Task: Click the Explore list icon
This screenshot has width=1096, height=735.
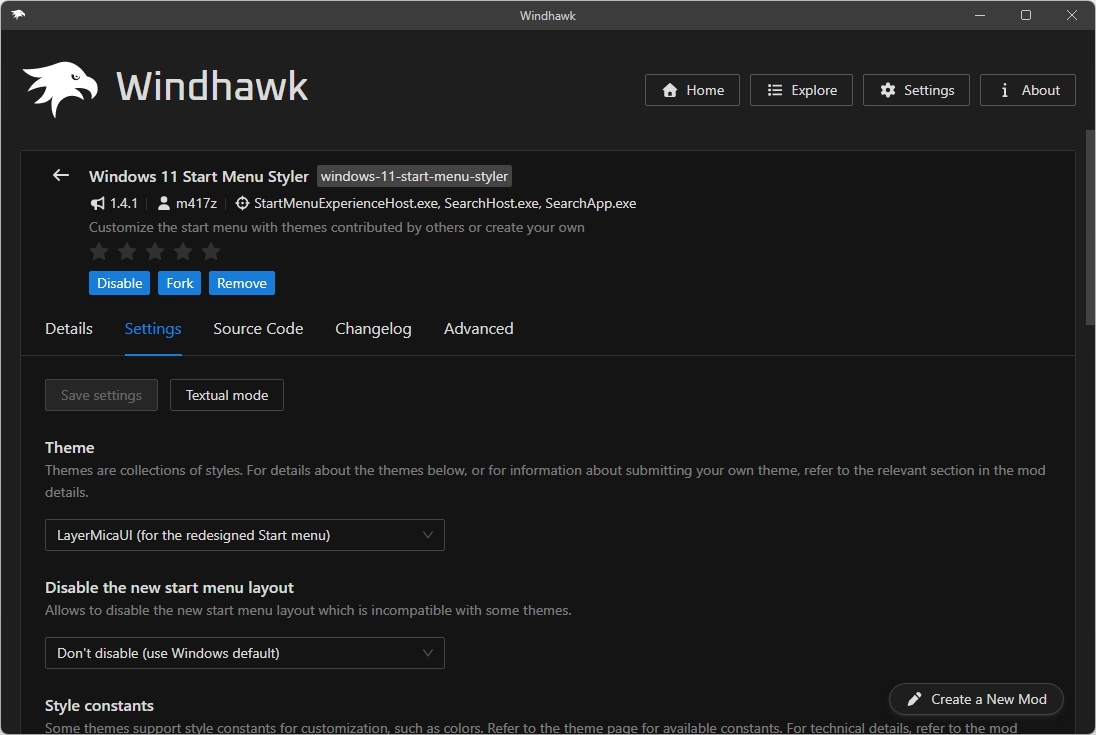Action: pyautogui.click(x=773, y=90)
